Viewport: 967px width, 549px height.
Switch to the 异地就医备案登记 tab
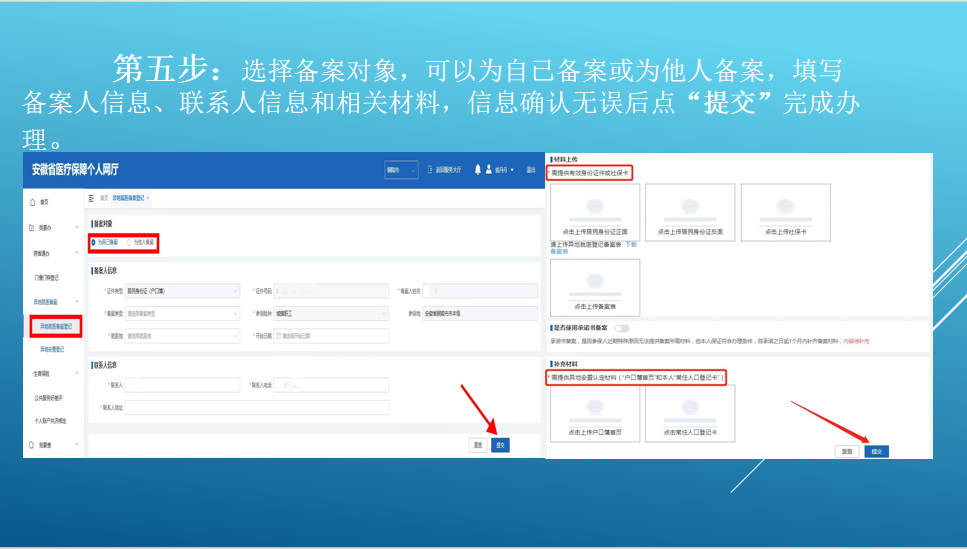(x=128, y=198)
